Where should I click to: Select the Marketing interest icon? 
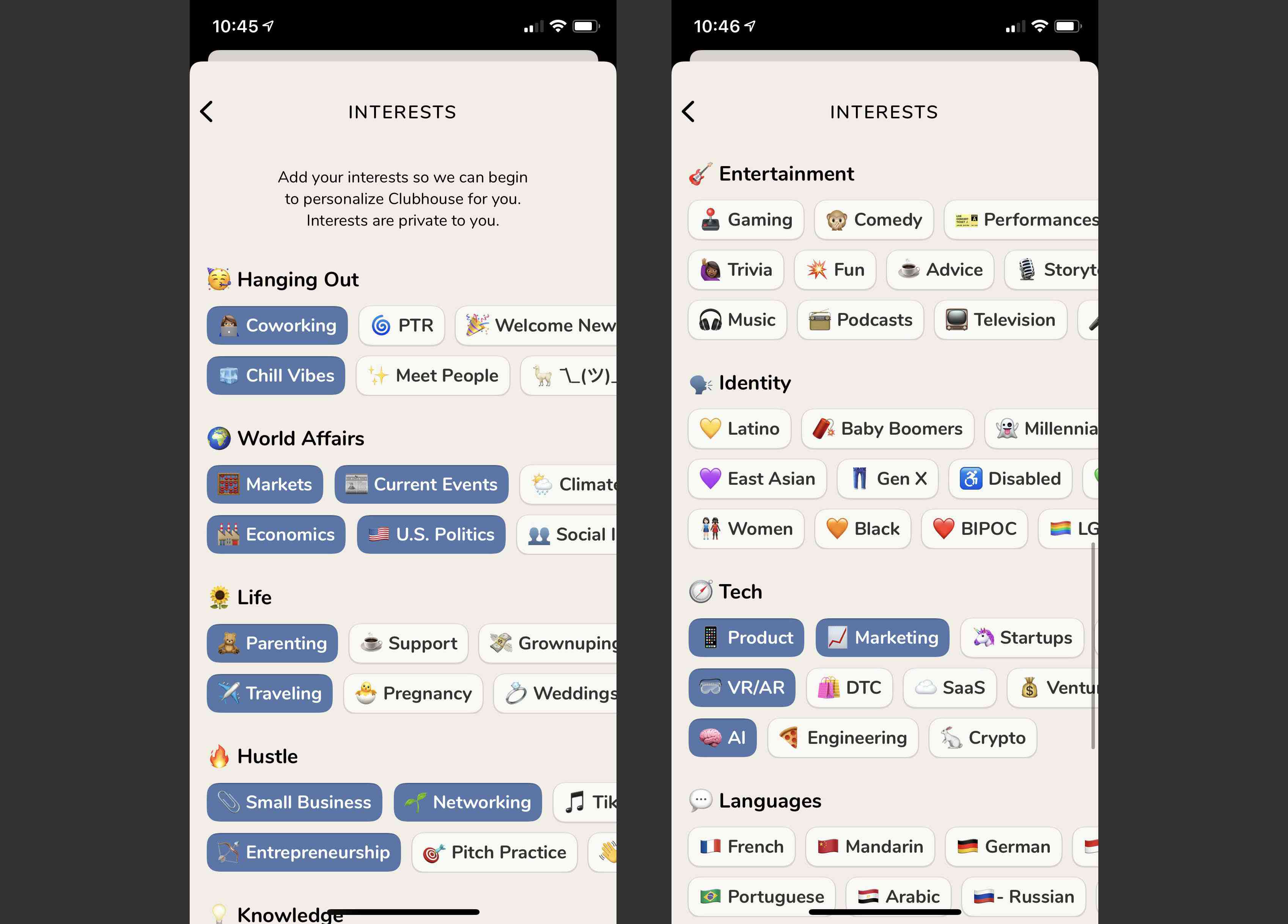(836, 637)
